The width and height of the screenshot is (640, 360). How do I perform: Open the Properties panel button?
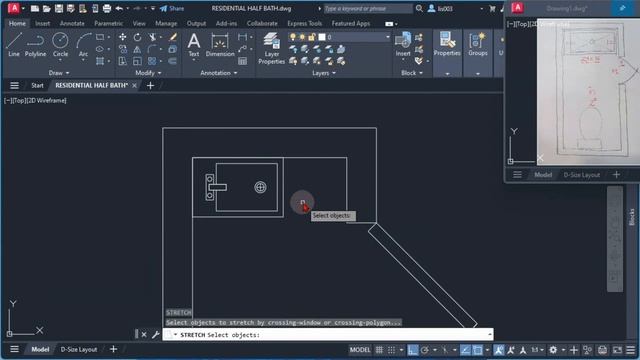point(447,44)
